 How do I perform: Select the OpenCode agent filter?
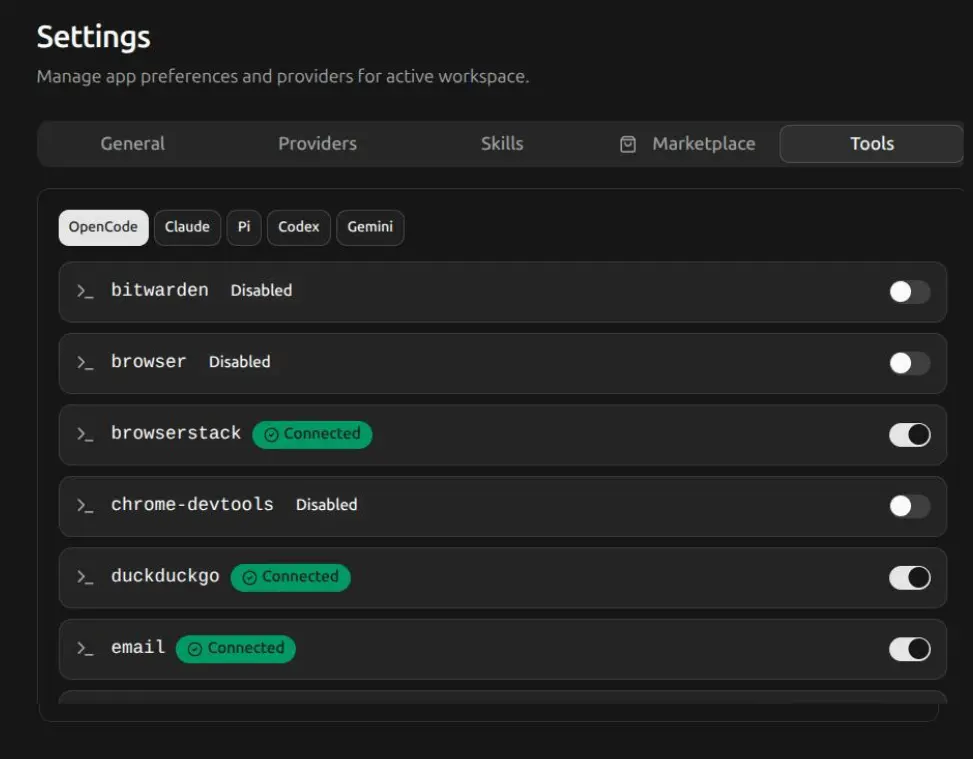tap(104, 228)
